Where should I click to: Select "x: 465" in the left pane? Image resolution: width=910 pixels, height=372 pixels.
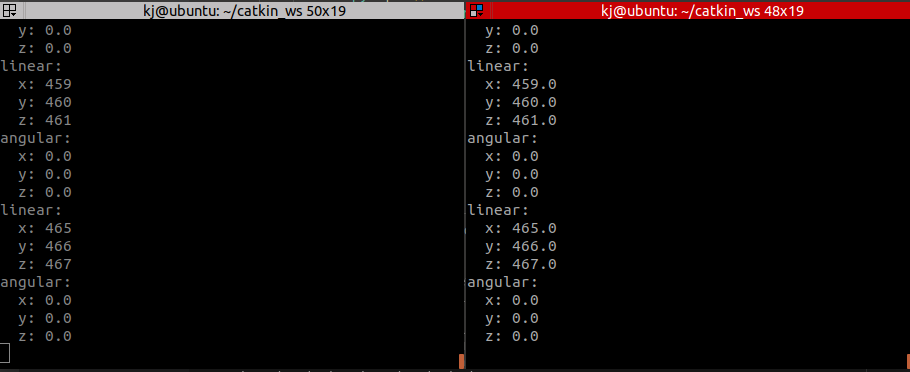[45, 228]
